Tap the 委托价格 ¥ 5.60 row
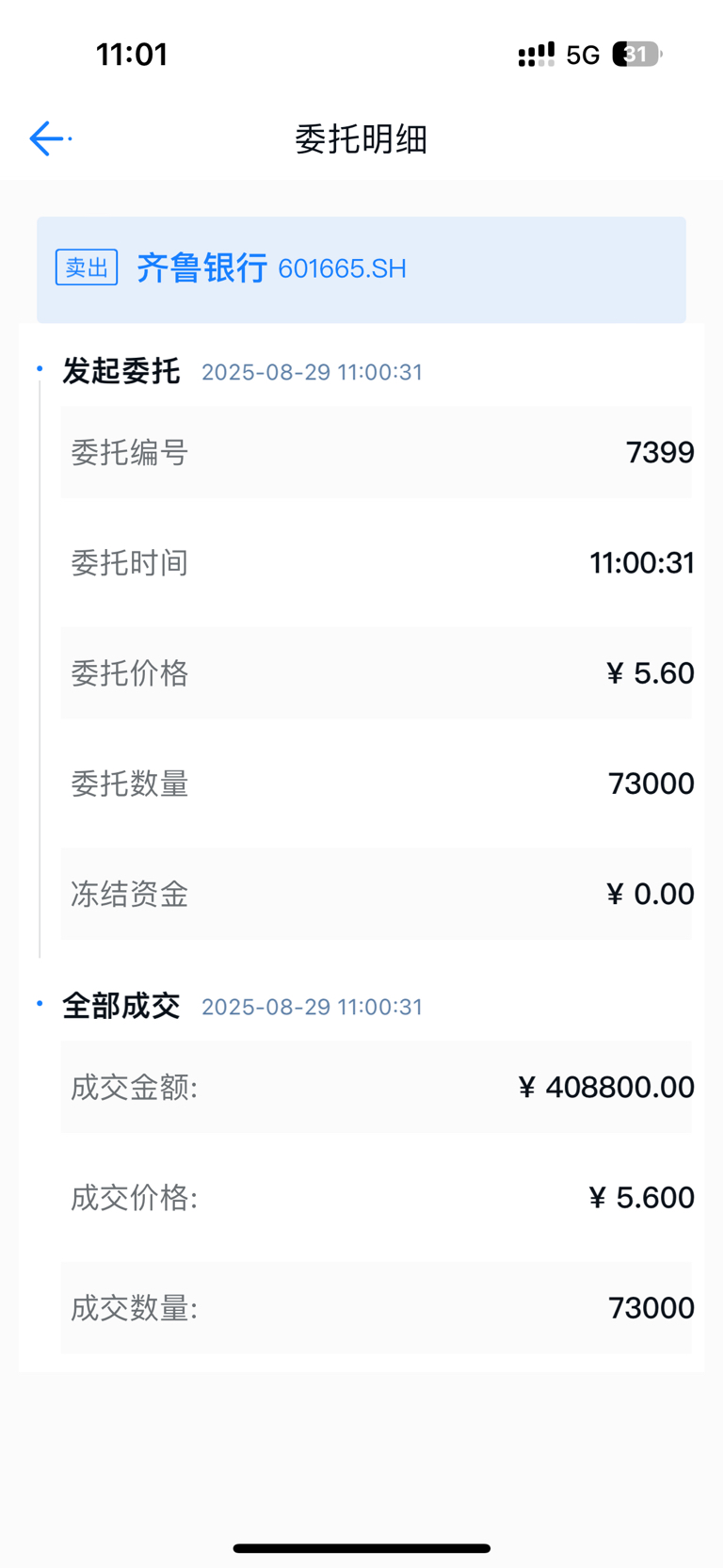The image size is (724, 1568). (377, 672)
